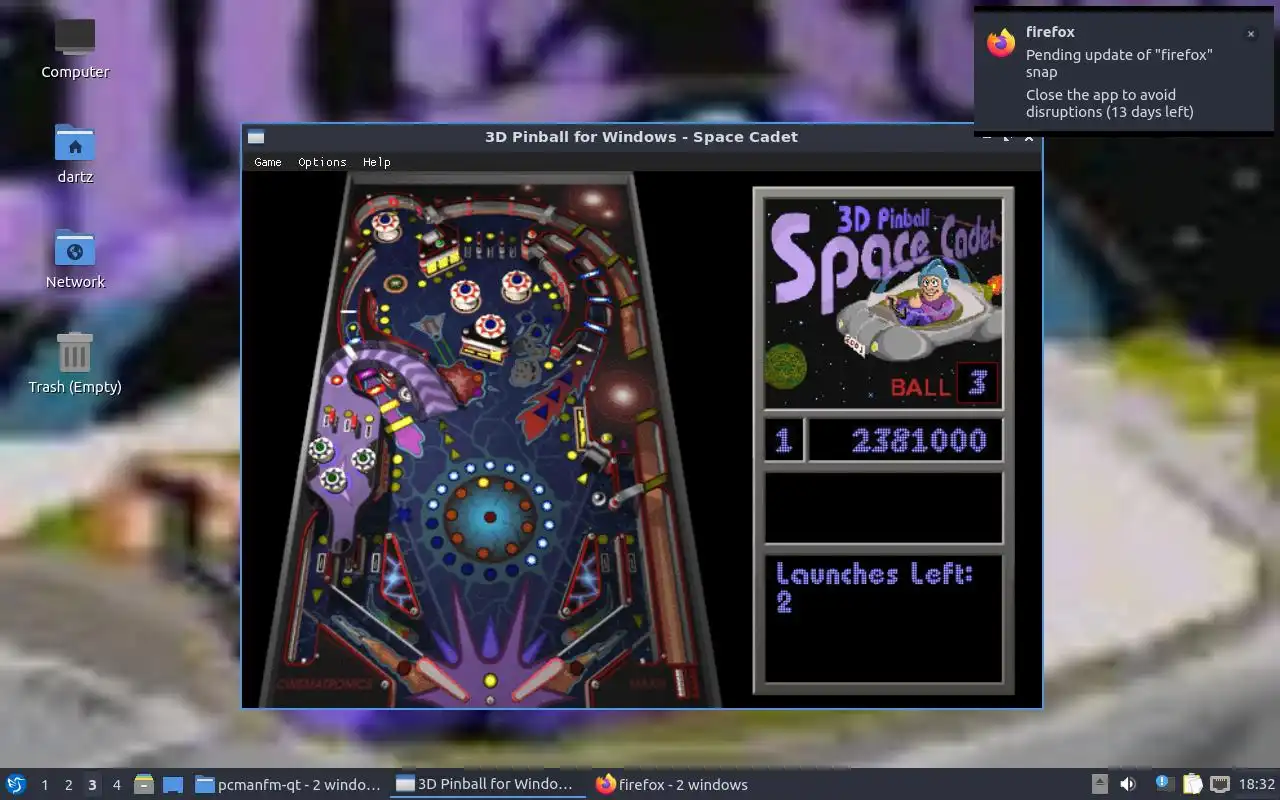Click the Launches Left message text
The width and height of the screenshot is (1280, 800).
click(874, 587)
